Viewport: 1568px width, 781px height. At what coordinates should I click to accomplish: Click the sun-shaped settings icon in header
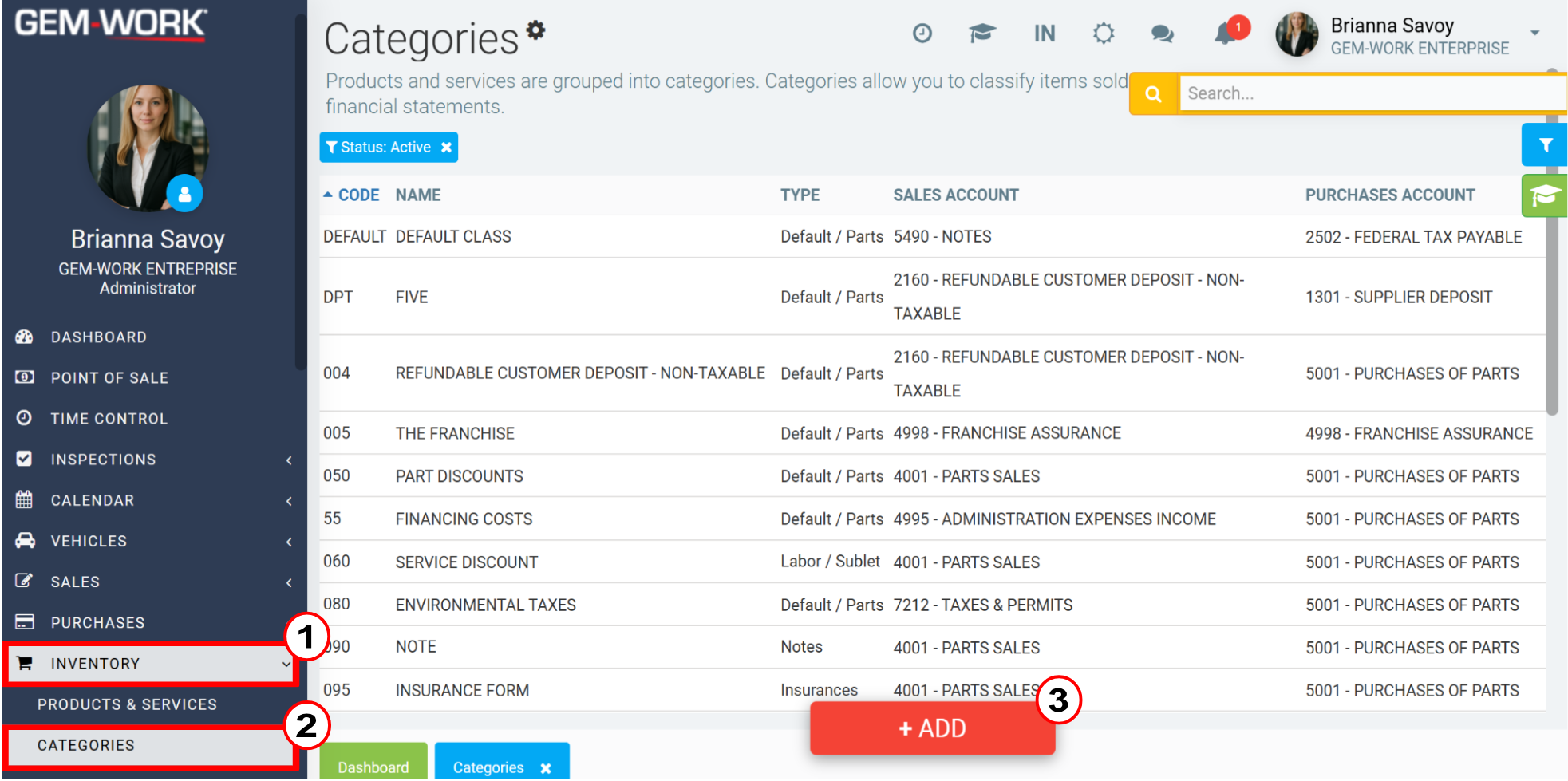[1104, 33]
